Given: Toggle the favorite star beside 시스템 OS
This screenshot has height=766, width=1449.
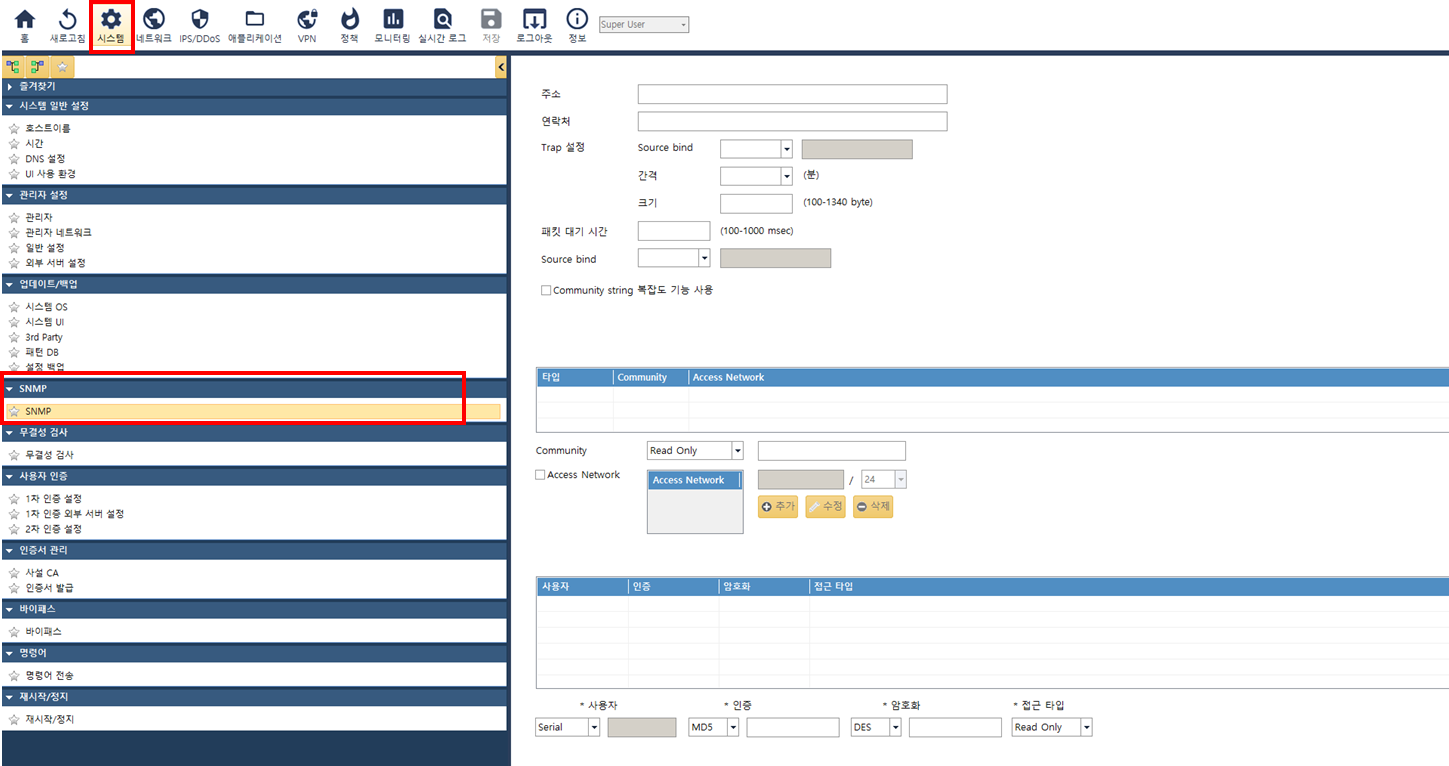Looking at the screenshot, I should coord(14,307).
